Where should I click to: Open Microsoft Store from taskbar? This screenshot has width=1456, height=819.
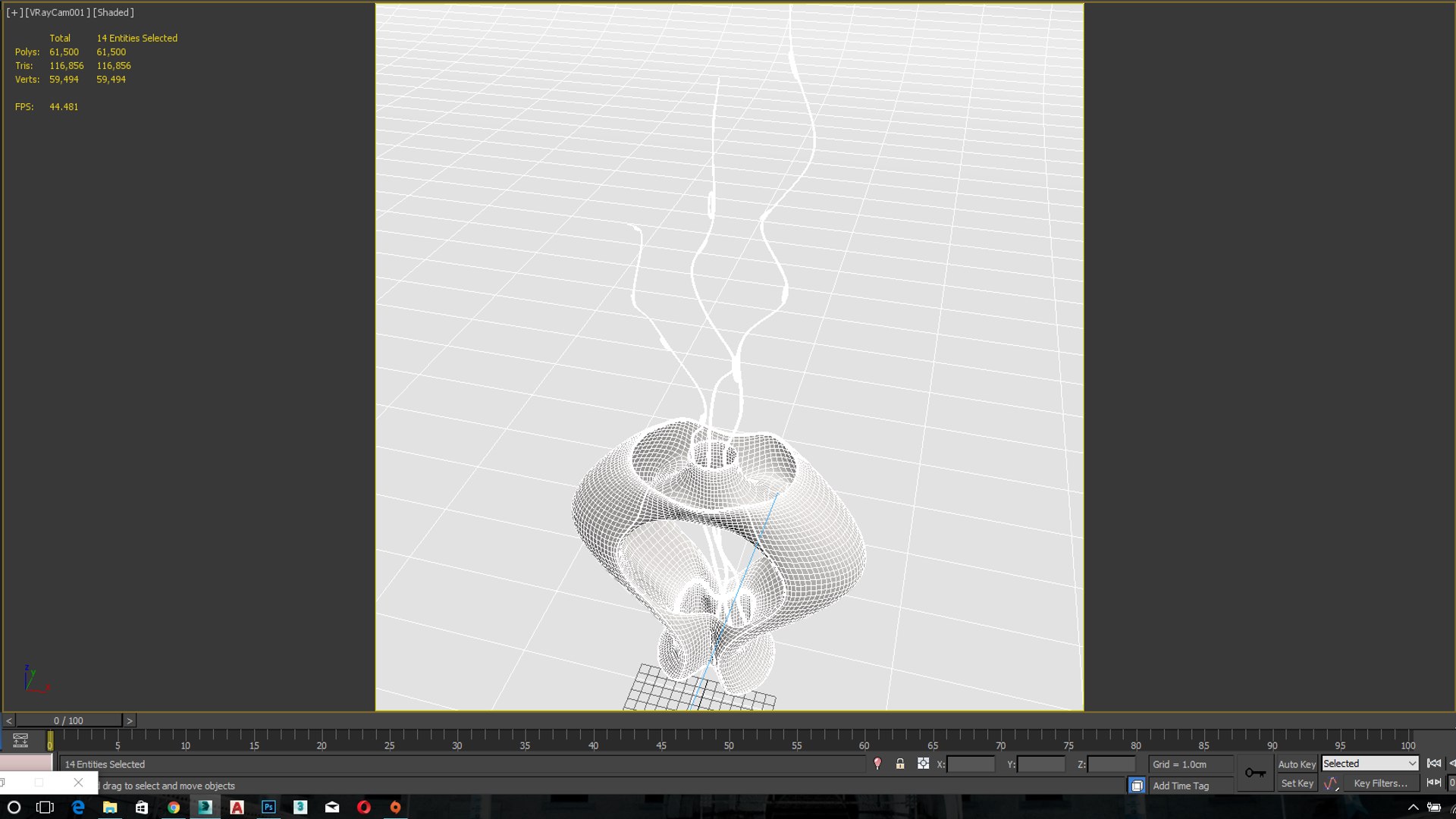(142, 807)
